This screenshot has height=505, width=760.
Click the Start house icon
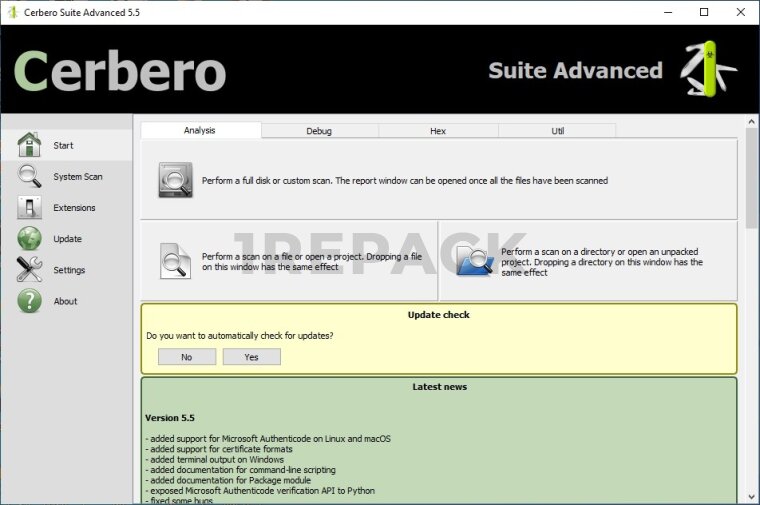click(x=29, y=145)
